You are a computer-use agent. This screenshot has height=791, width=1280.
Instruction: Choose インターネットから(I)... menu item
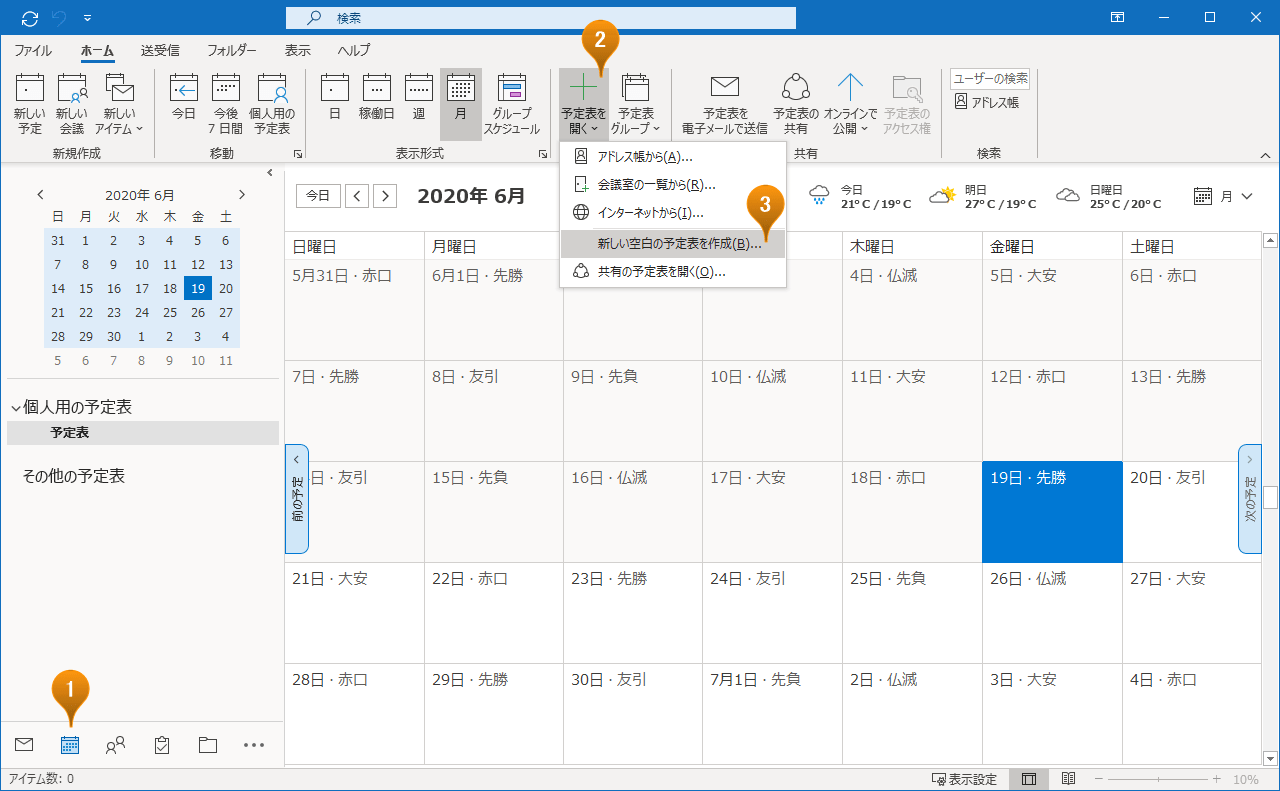click(673, 213)
